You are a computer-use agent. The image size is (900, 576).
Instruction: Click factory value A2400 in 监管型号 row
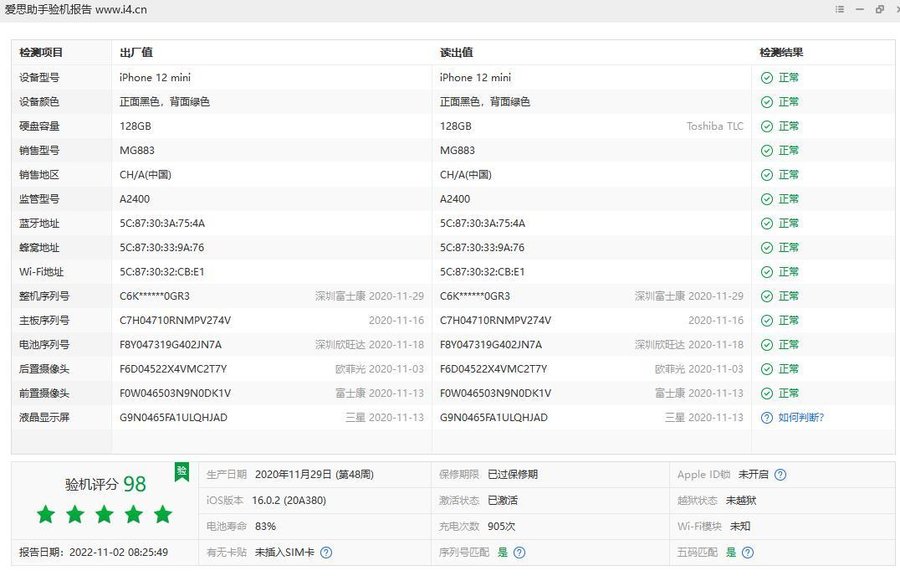(134, 199)
